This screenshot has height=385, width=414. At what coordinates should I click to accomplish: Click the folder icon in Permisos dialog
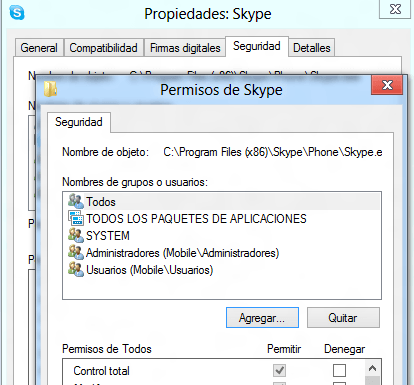pyautogui.click(x=50, y=89)
